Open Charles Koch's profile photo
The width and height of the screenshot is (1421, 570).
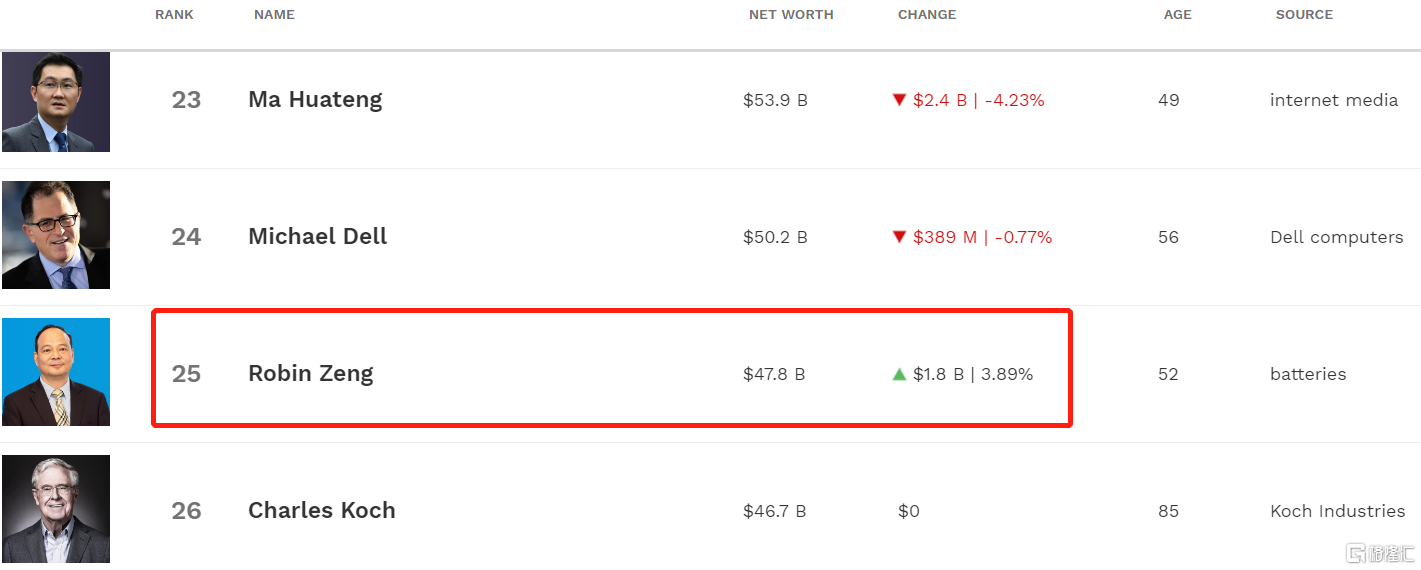(56, 509)
